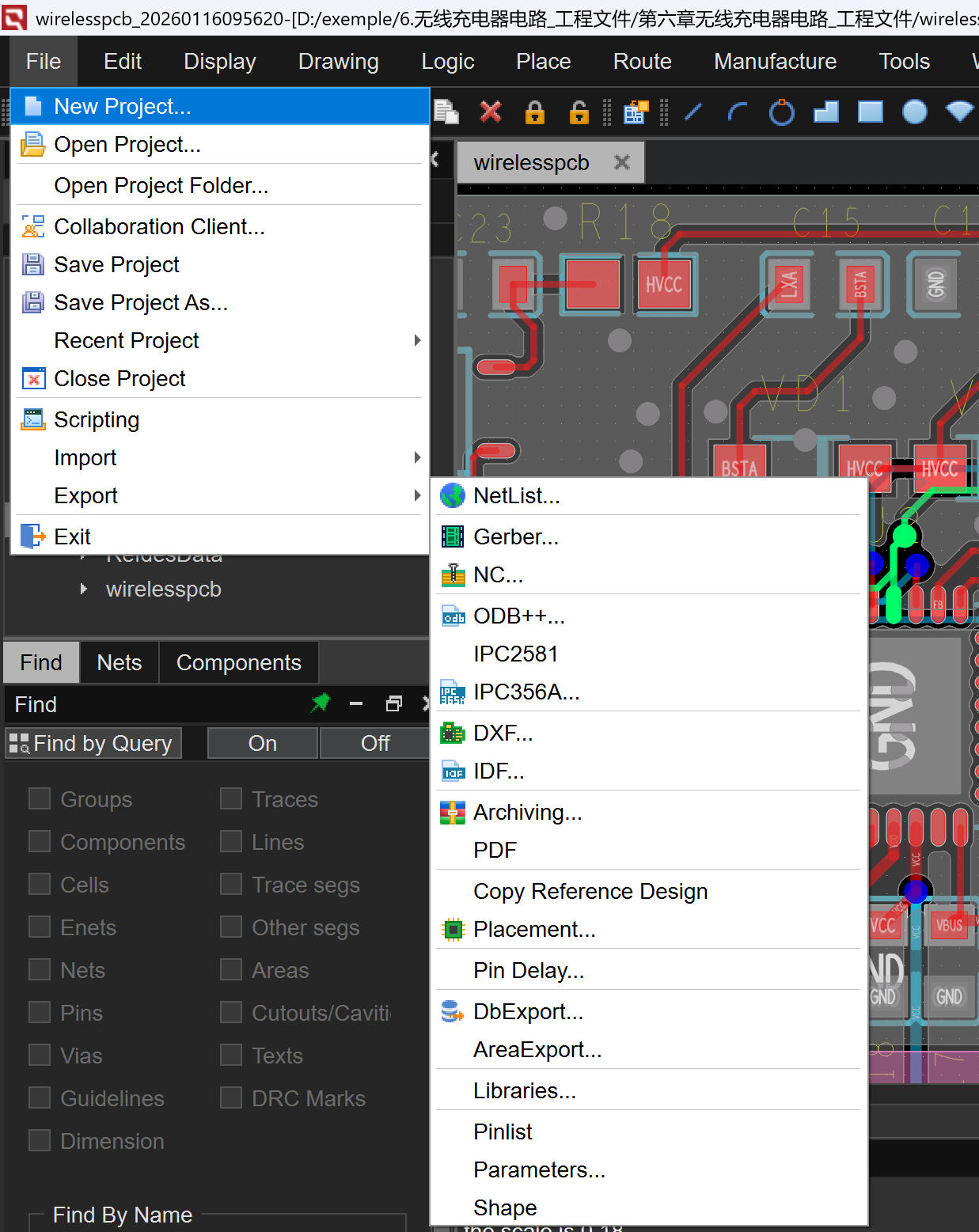The height and width of the screenshot is (1232, 979).
Task: Switch to the Components tab
Action: [238, 662]
